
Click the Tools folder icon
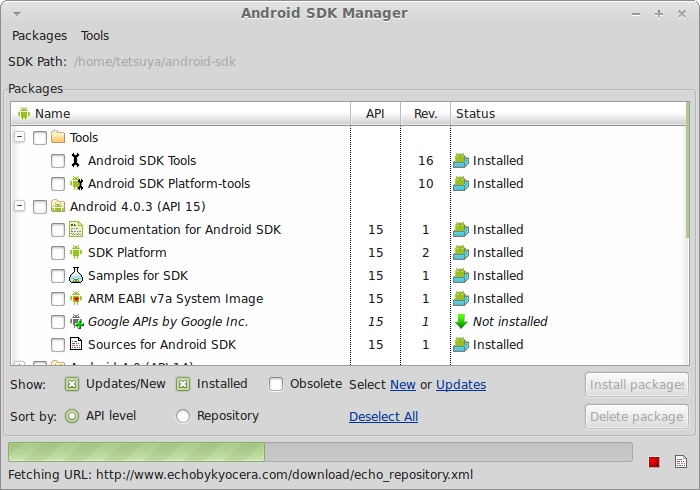click(x=58, y=137)
